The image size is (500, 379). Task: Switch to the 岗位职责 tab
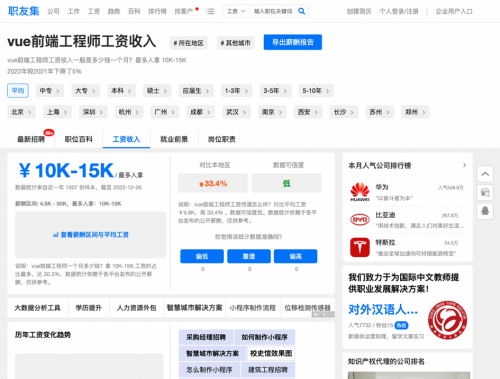click(222, 139)
